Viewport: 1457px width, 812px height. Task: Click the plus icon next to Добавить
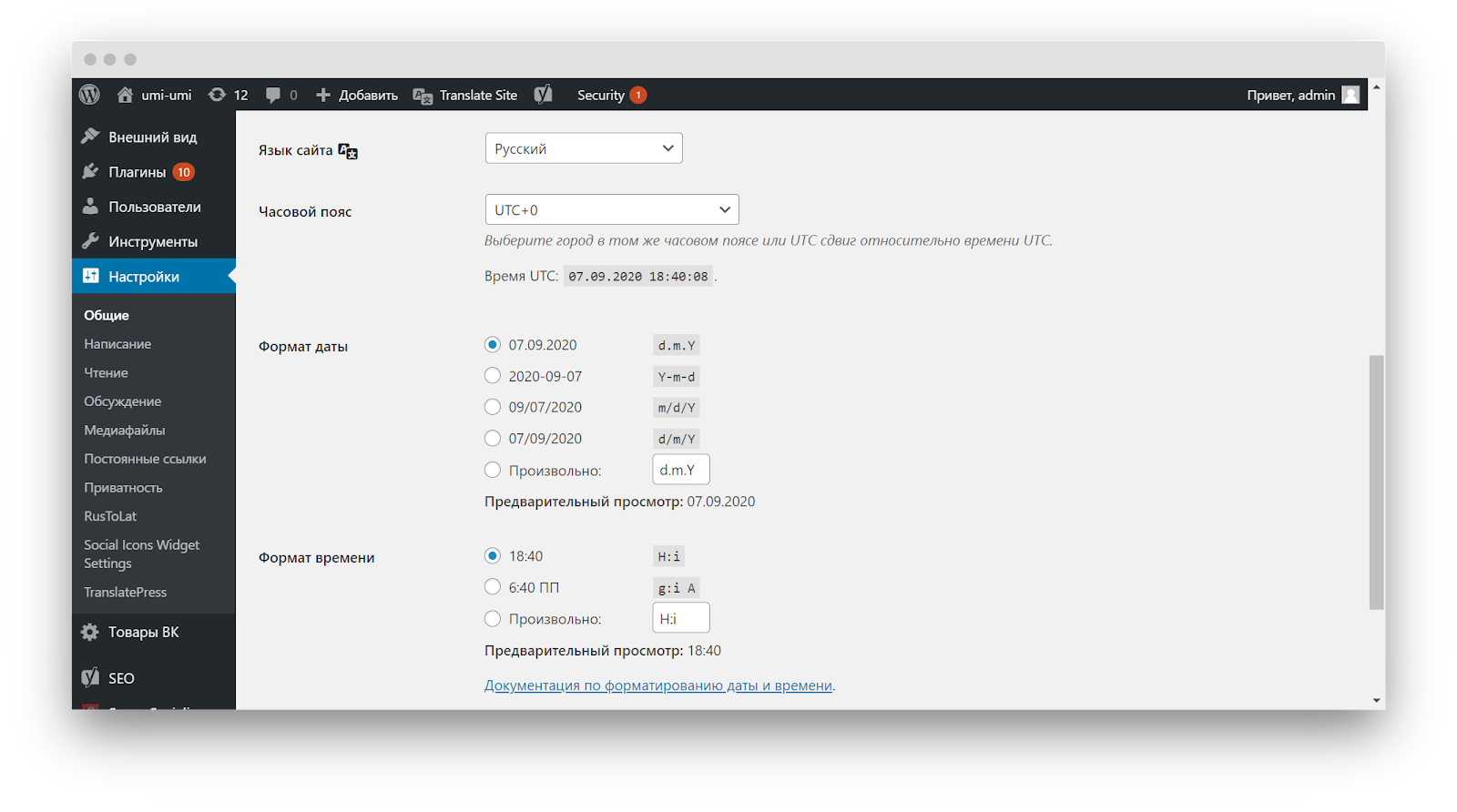(322, 95)
